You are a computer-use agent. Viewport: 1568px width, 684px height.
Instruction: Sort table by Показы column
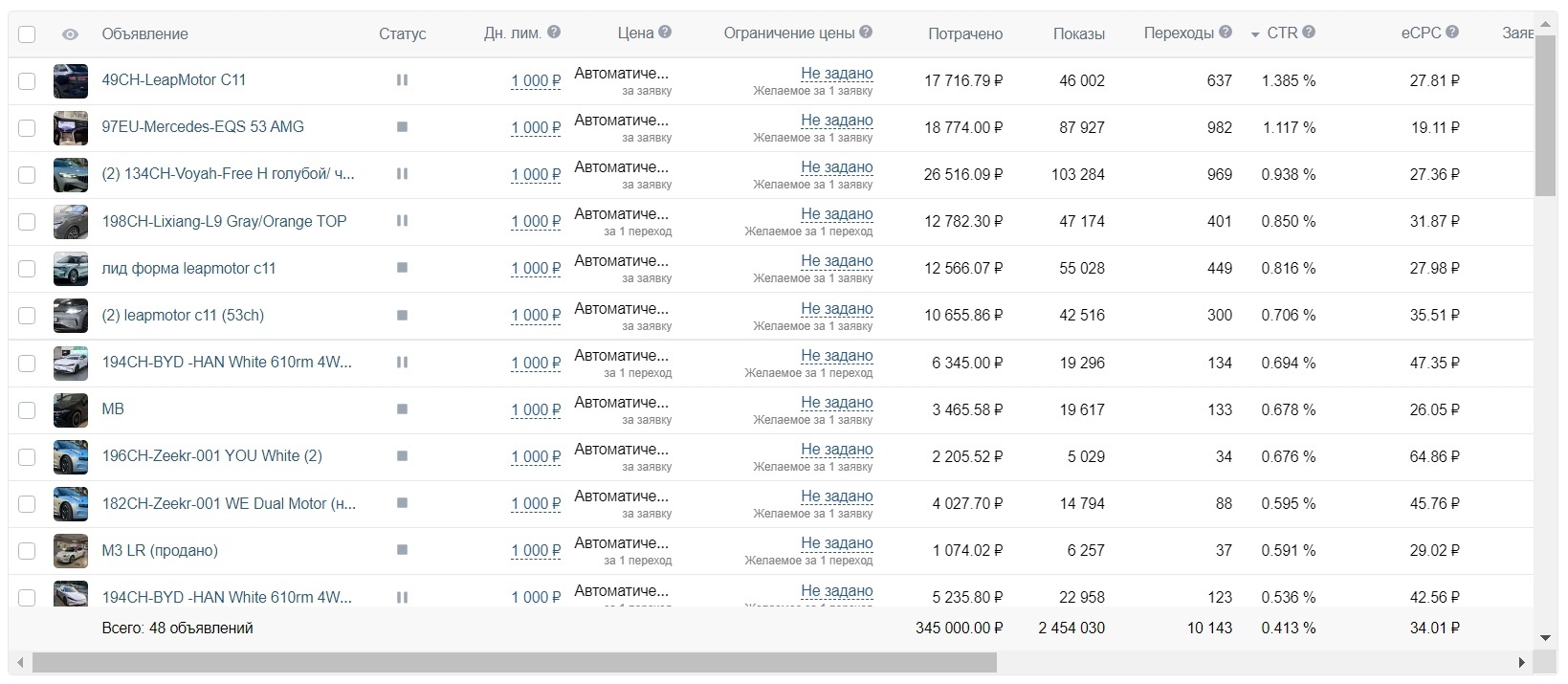(x=1079, y=34)
